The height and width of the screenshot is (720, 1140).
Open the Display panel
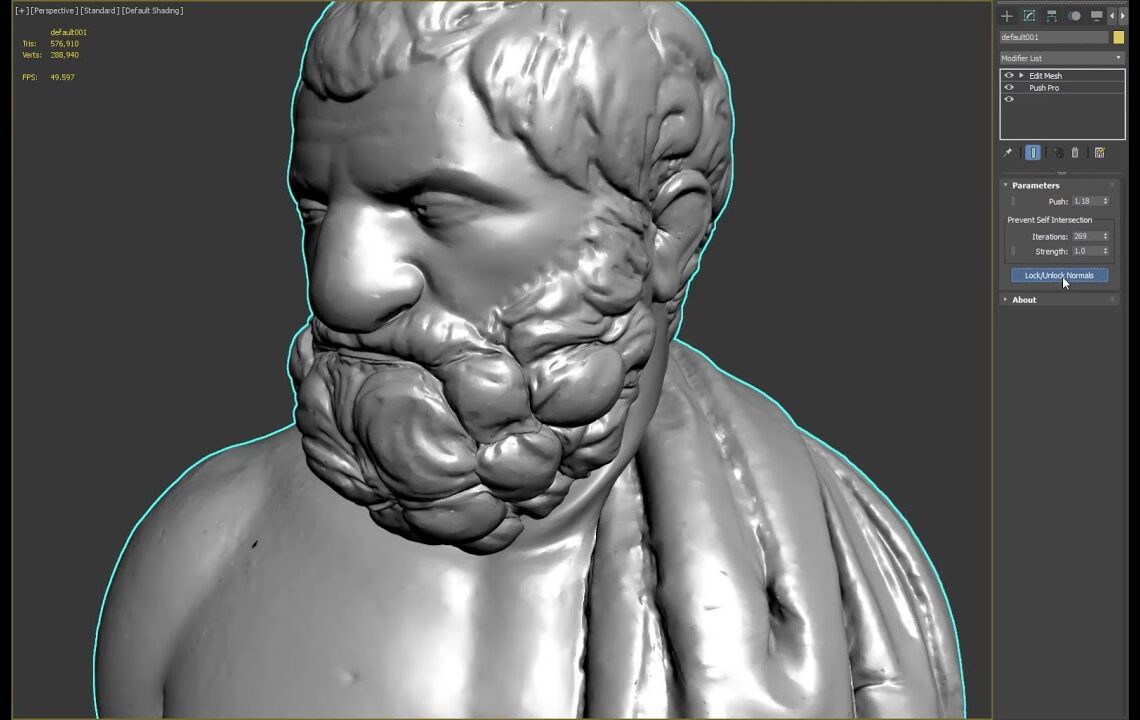tap(1095, 16)
